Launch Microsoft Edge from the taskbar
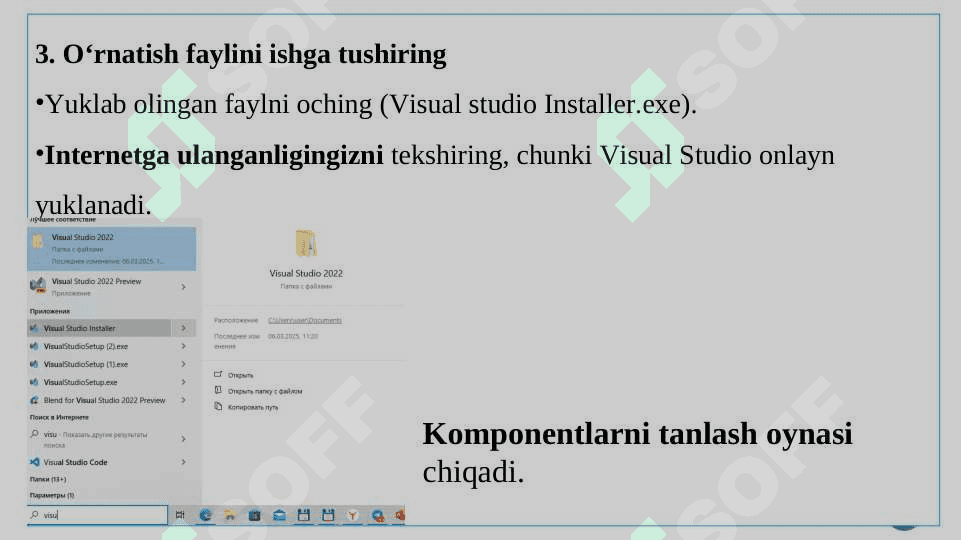 pyautogui.click(x=205, y=515)
